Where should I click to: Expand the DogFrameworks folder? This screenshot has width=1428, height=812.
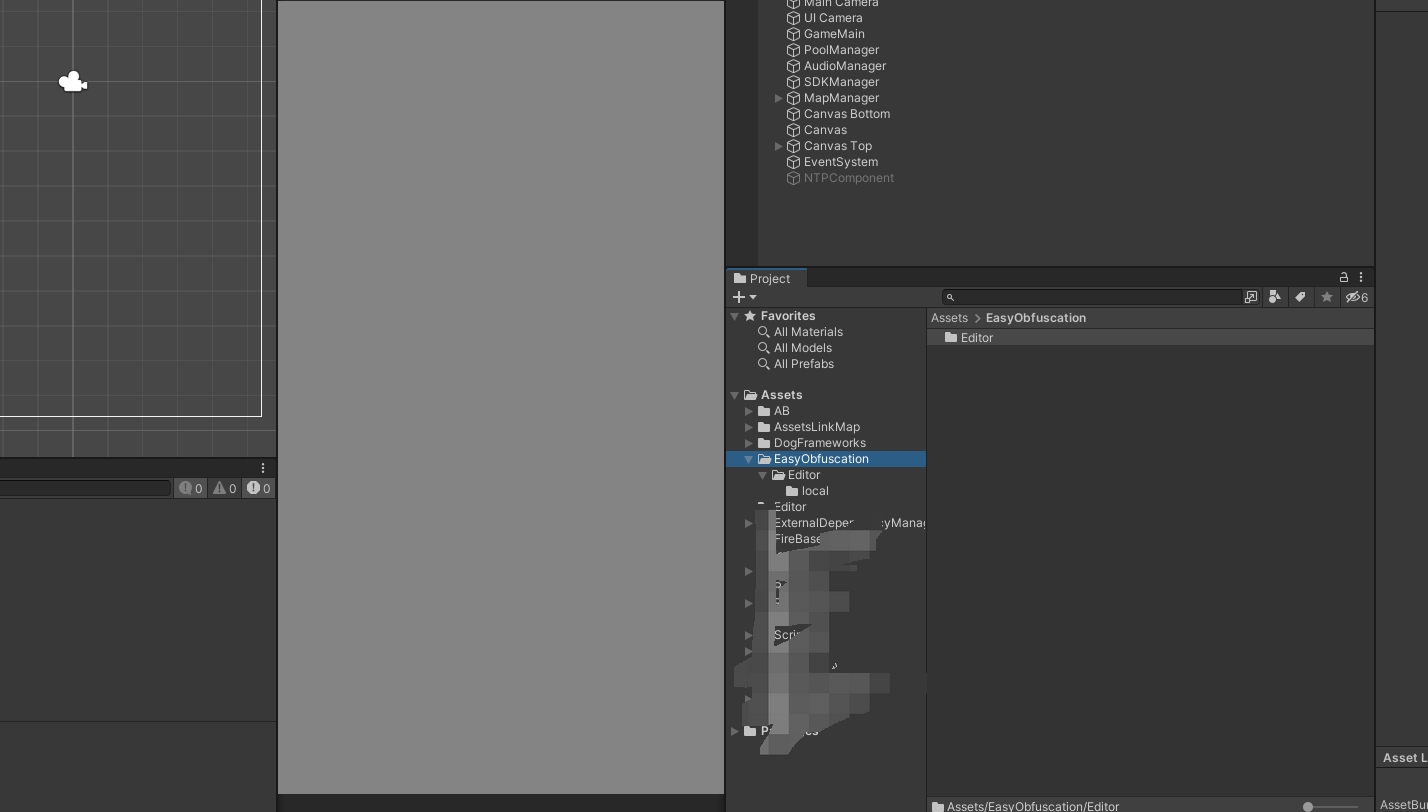click(749, 443)
